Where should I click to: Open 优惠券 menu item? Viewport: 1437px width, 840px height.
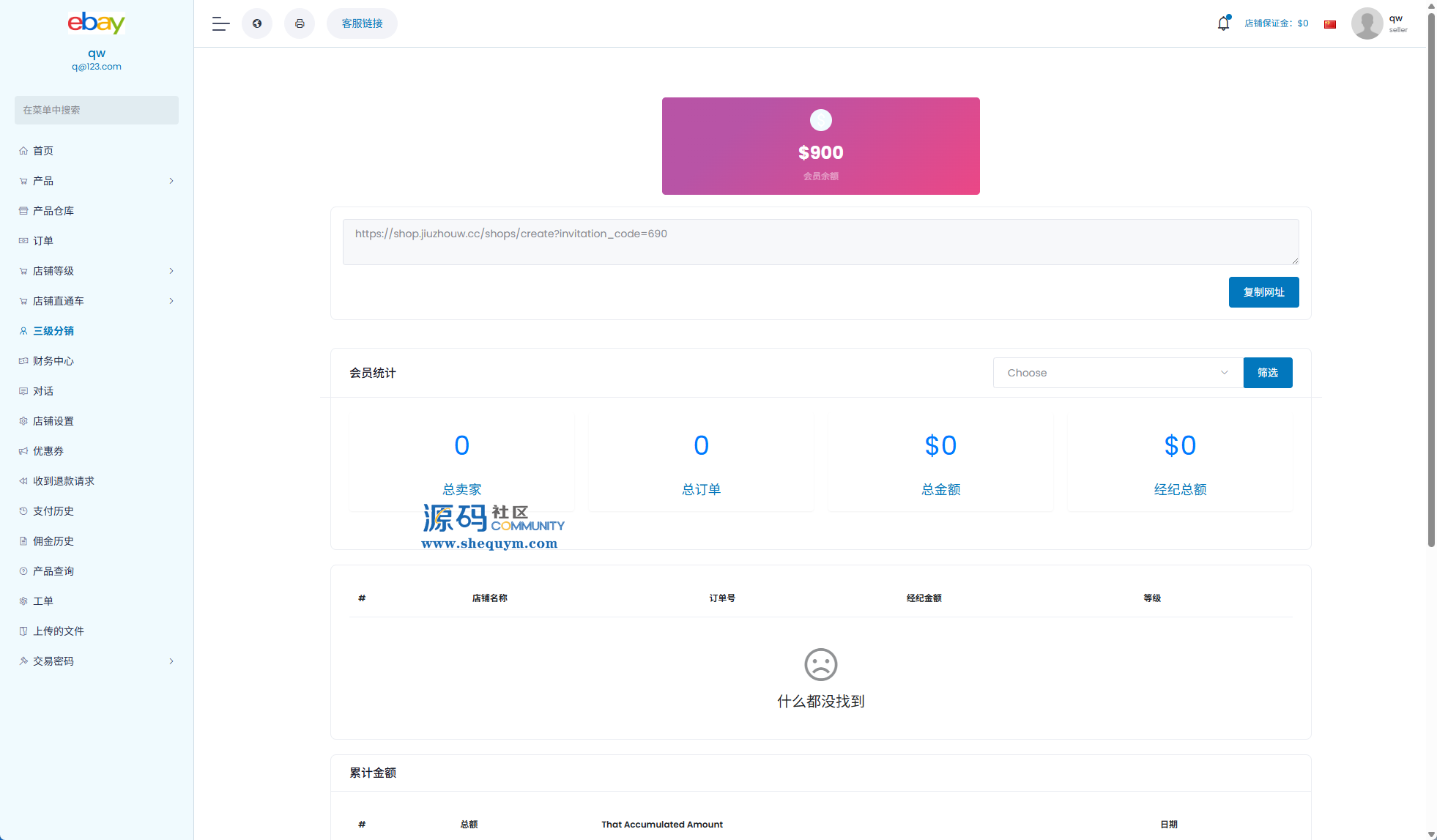tap(48, 451)
